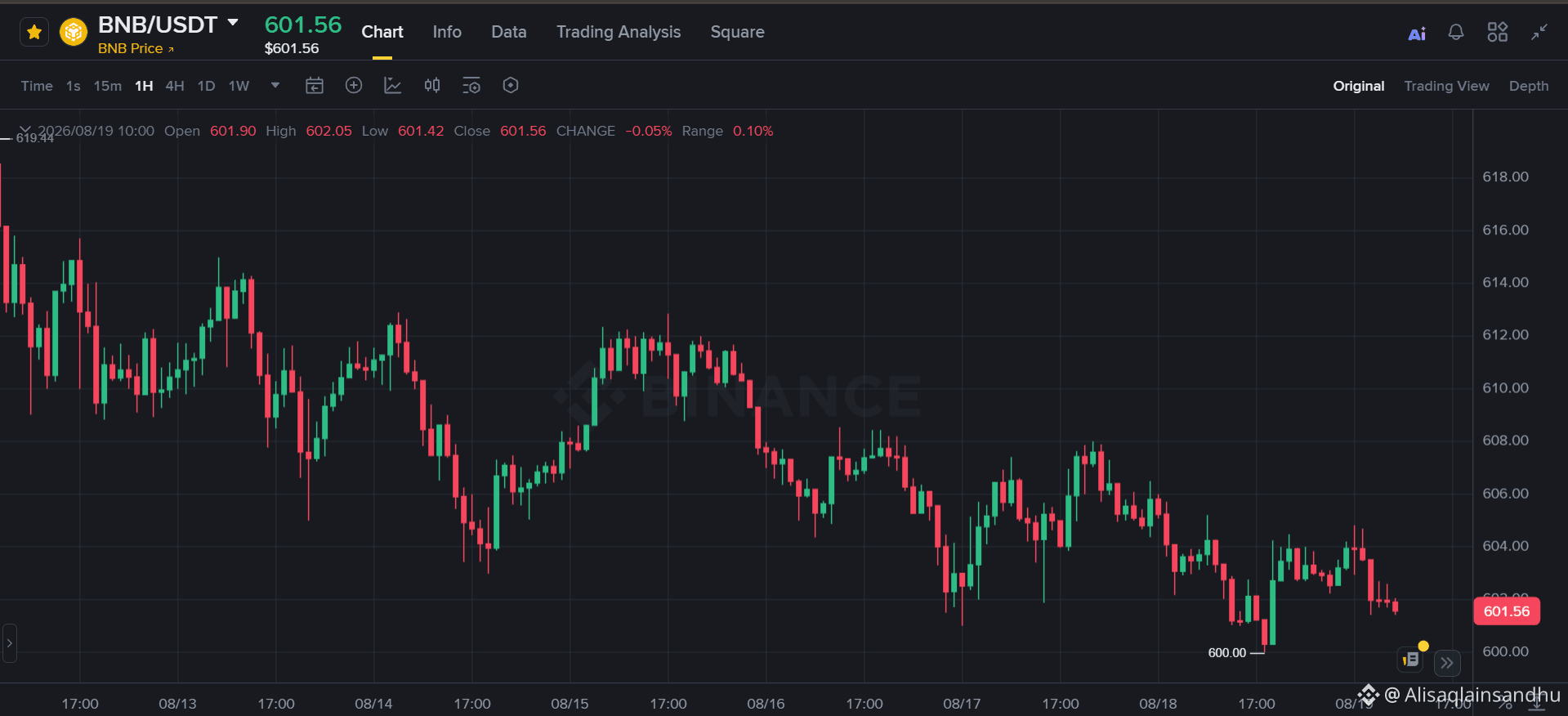This screenshot has height=716, width=1568.
Task: Open the Trading Analysis tab
Action: pyautogui.click(x=619, y=32)
